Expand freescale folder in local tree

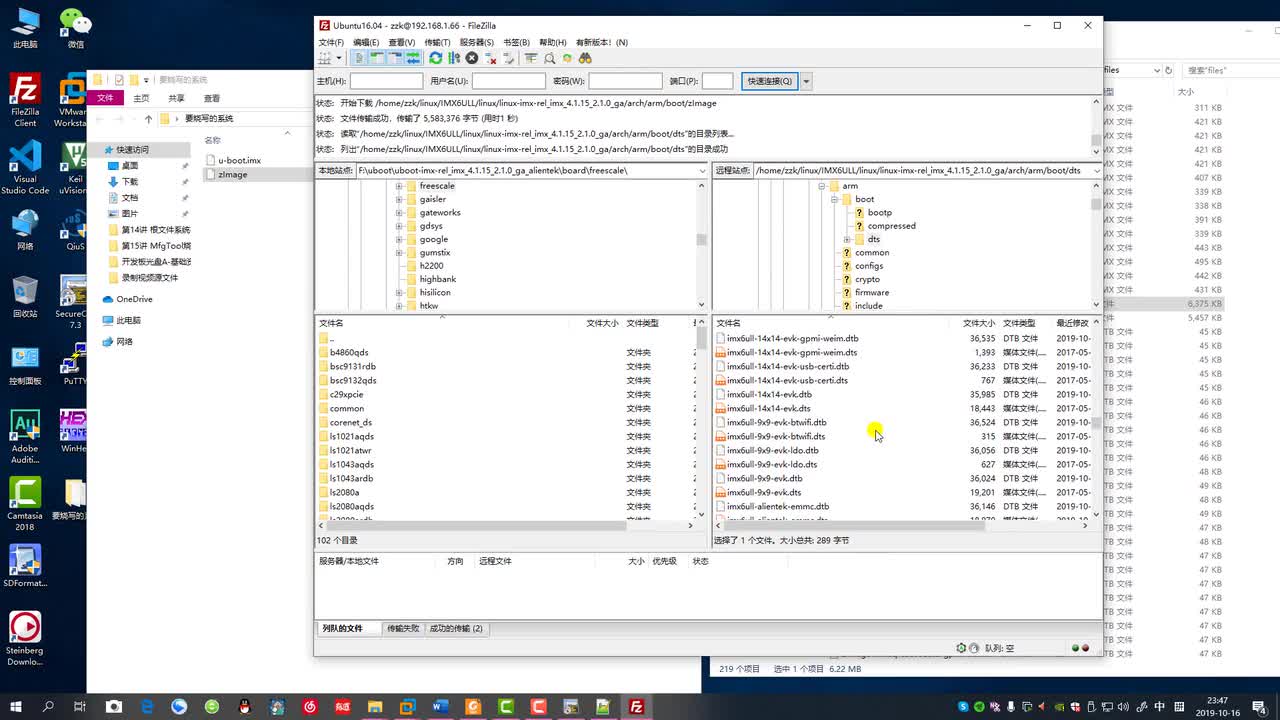coord(398,186)
